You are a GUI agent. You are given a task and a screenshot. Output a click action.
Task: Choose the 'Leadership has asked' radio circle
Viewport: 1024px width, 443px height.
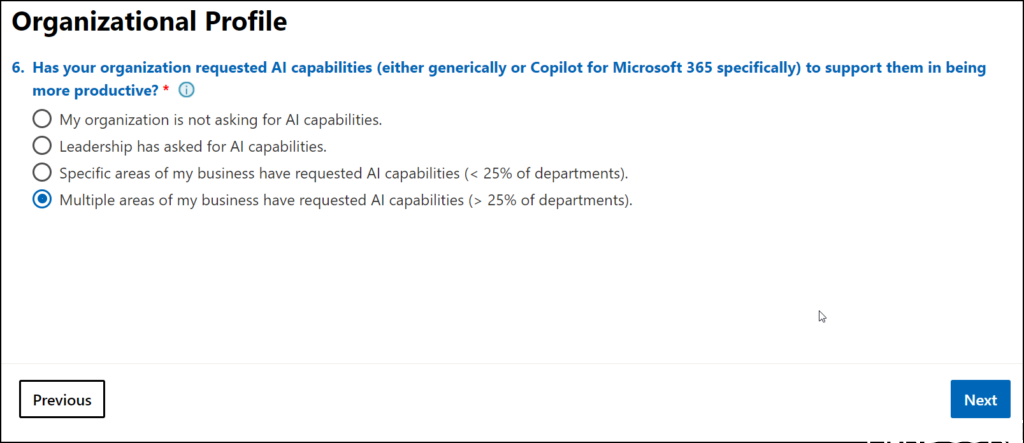[42, 146]
